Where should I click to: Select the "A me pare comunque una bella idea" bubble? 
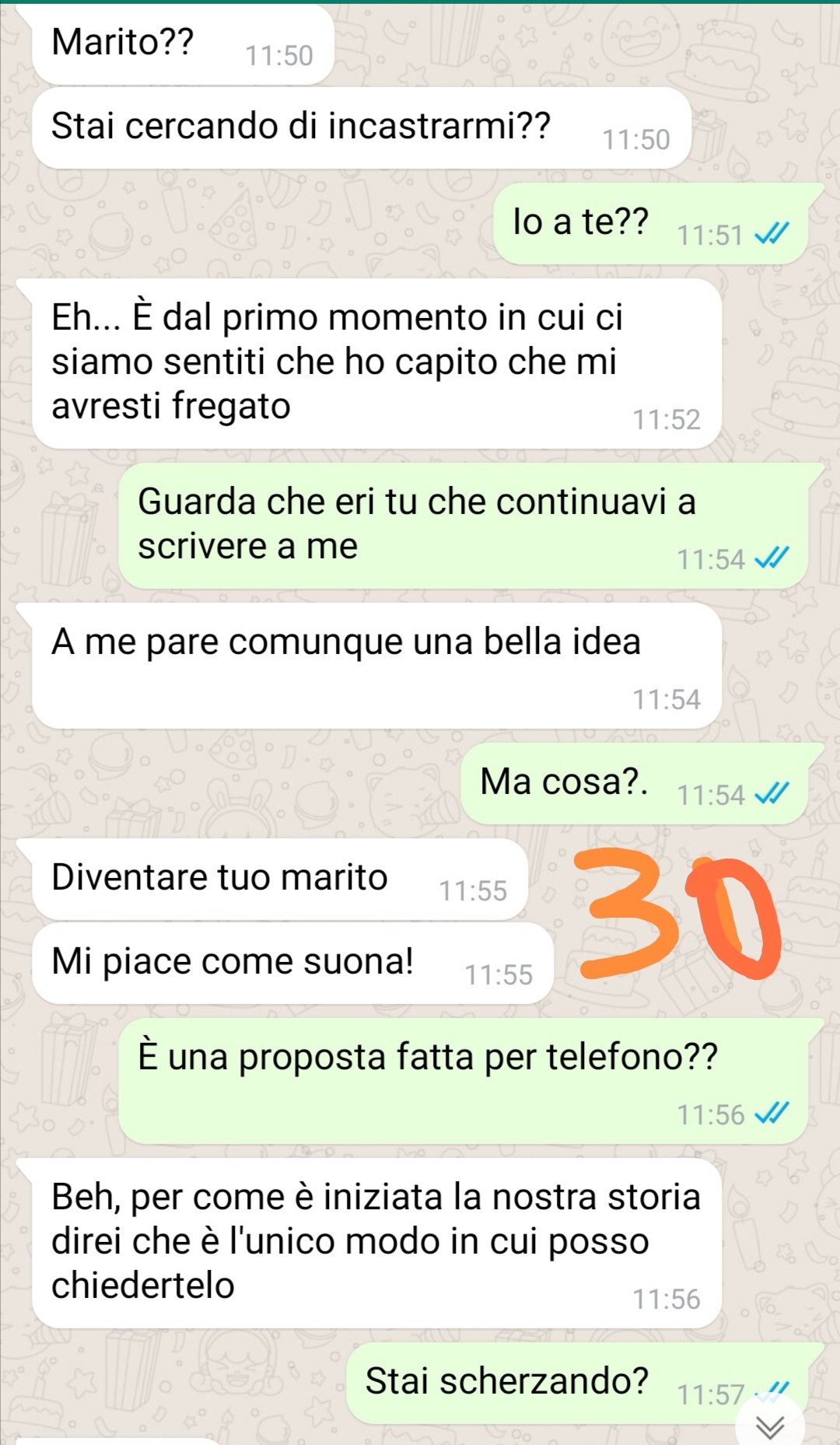click(377, 666)
